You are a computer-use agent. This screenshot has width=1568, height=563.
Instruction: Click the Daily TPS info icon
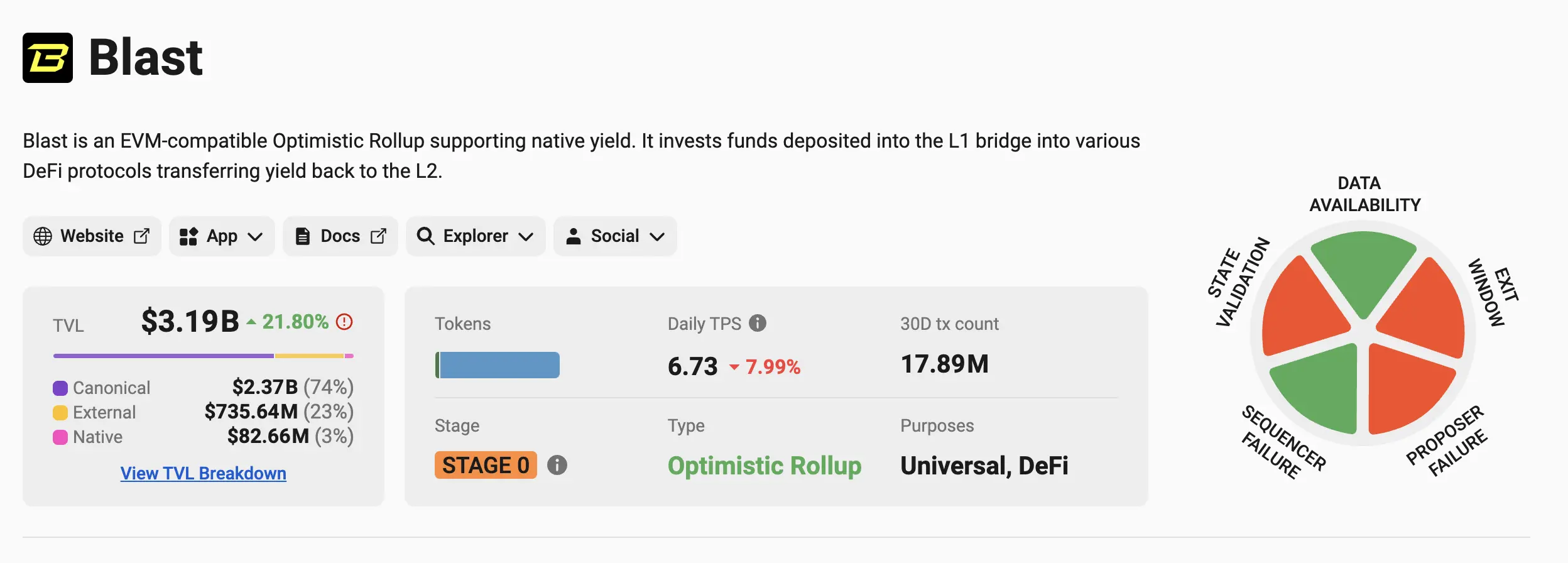pos(758,323)
